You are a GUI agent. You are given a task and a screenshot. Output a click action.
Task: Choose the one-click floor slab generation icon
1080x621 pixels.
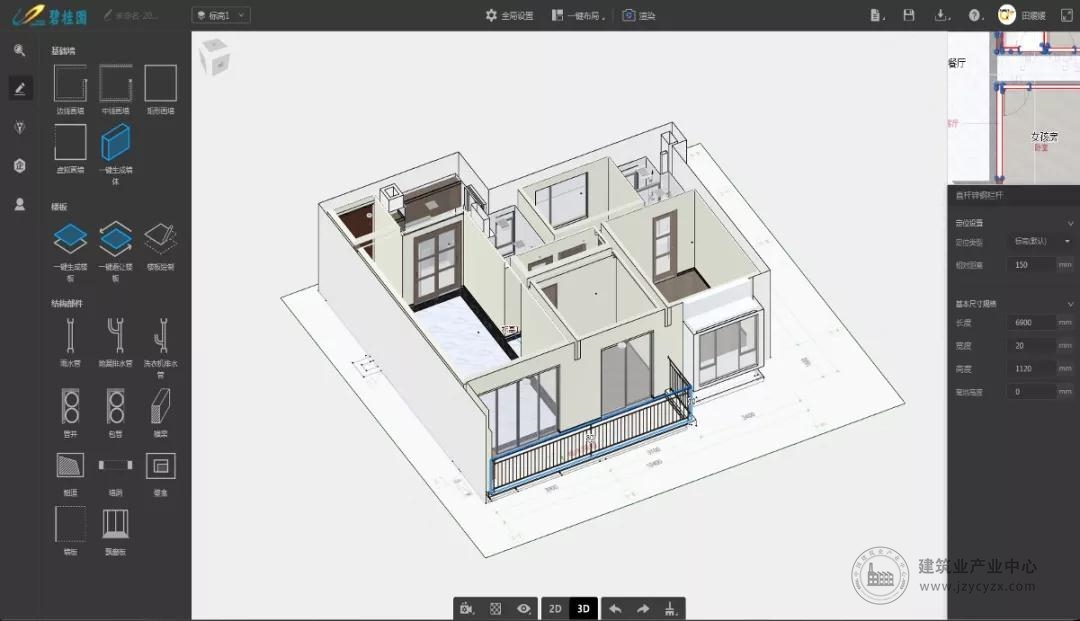coord(70,238)
